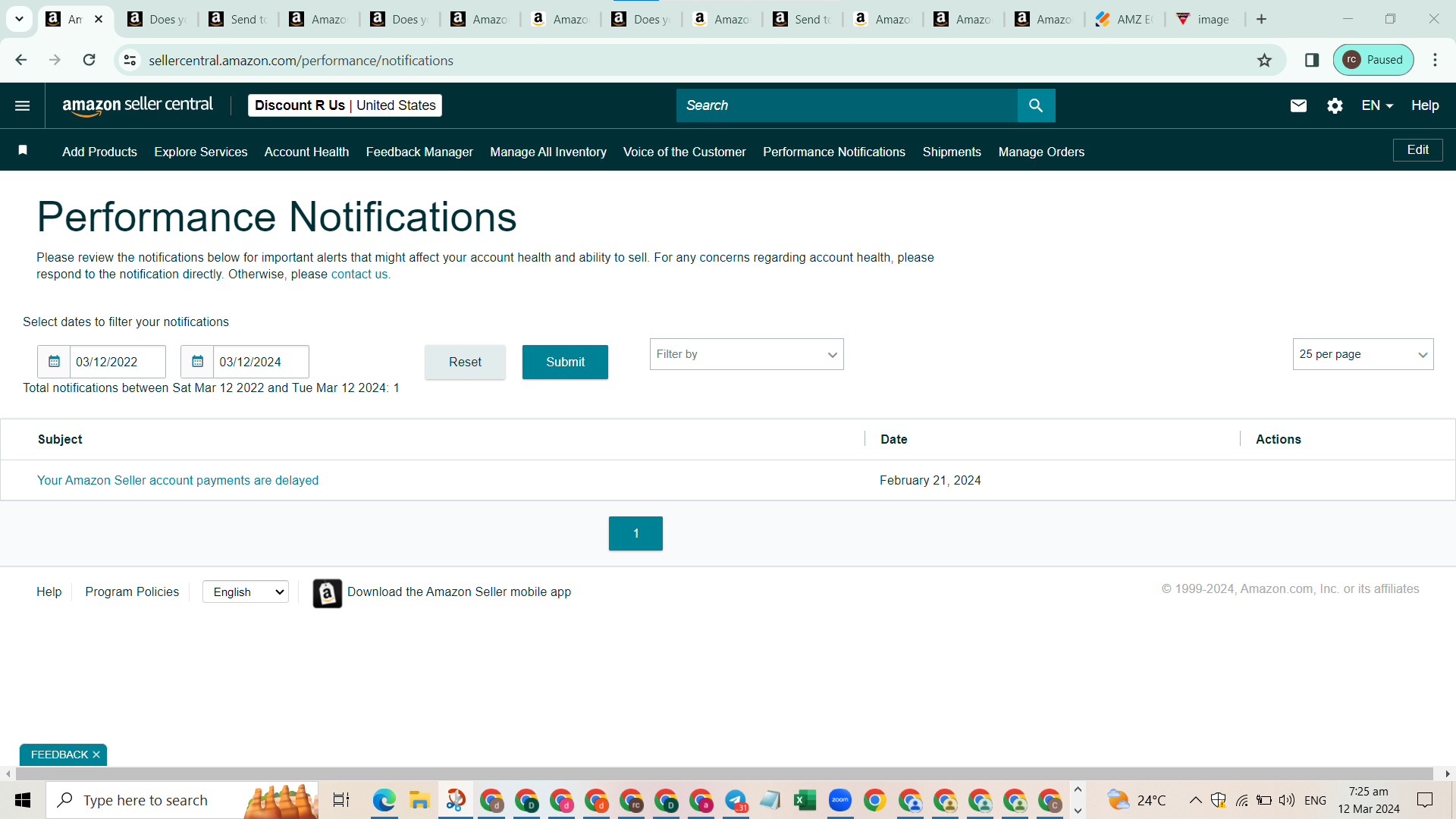Go to Account Health
This screenshot has height=819, width=1456.
tap(306, 152)
